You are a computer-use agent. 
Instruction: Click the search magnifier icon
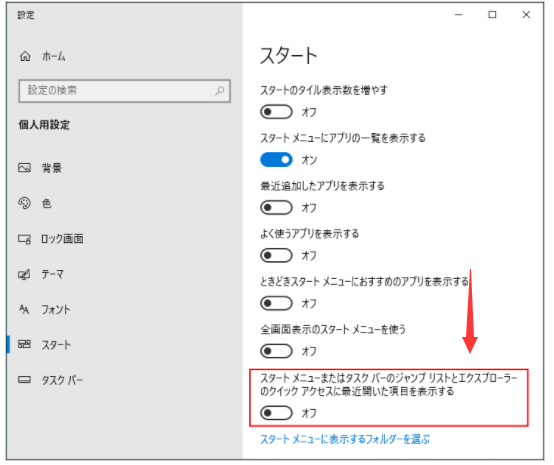tap(219, 91)
